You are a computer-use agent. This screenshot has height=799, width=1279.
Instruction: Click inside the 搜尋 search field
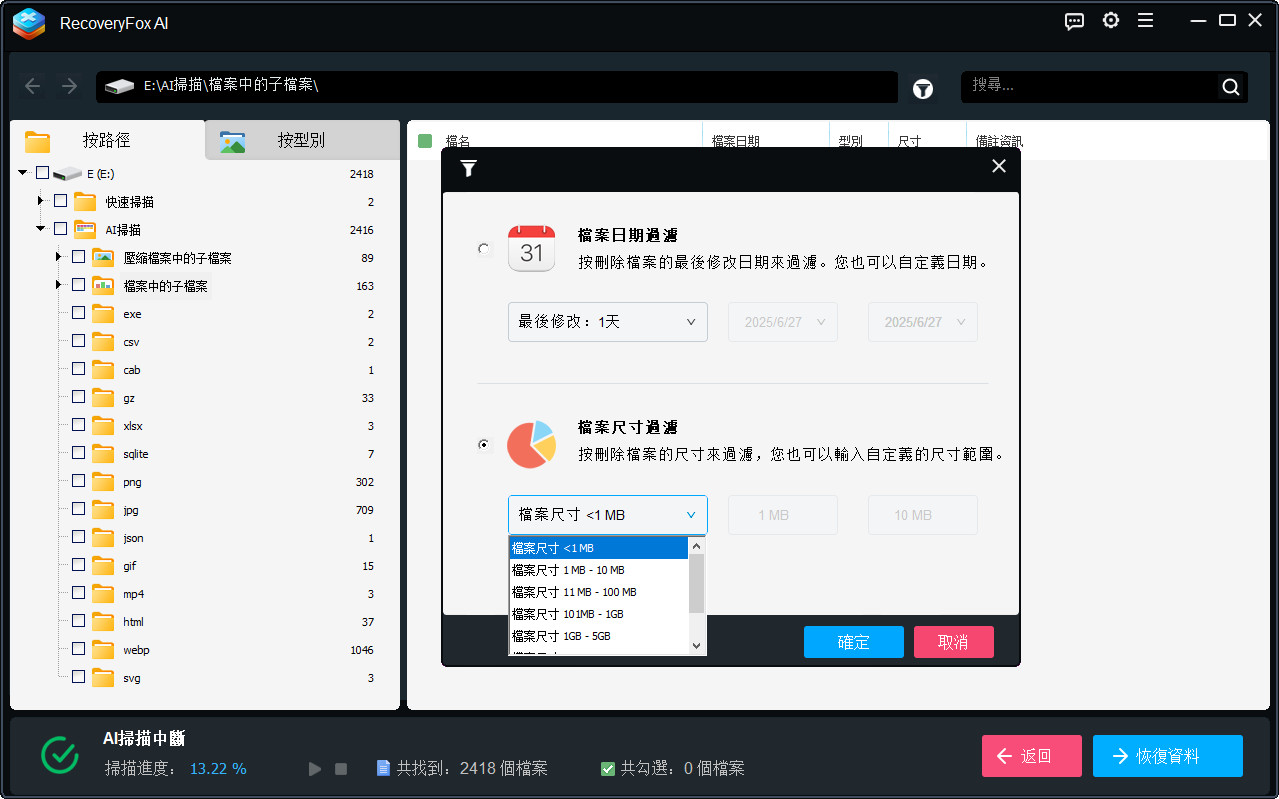tap(1080, 87)
